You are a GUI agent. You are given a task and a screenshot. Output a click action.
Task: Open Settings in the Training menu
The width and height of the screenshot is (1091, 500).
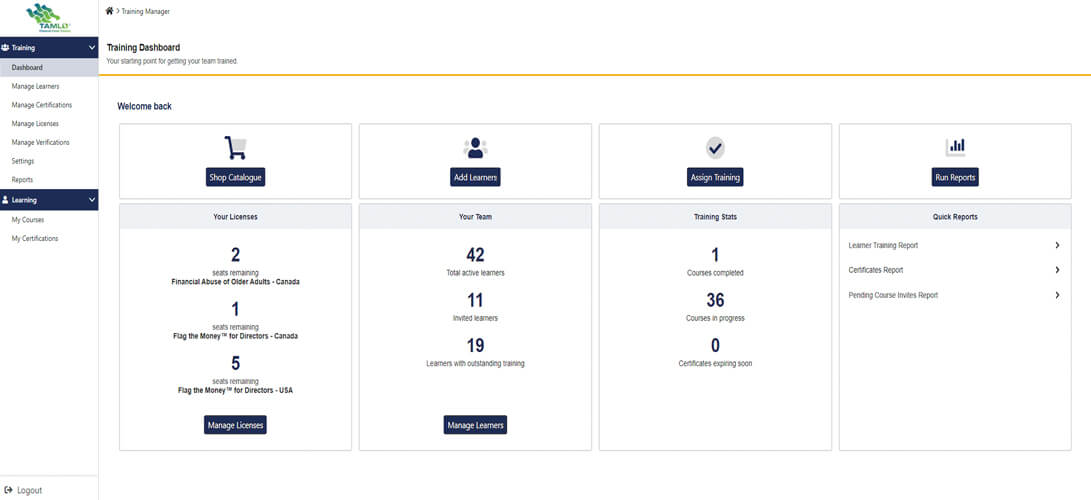[23, 161]
